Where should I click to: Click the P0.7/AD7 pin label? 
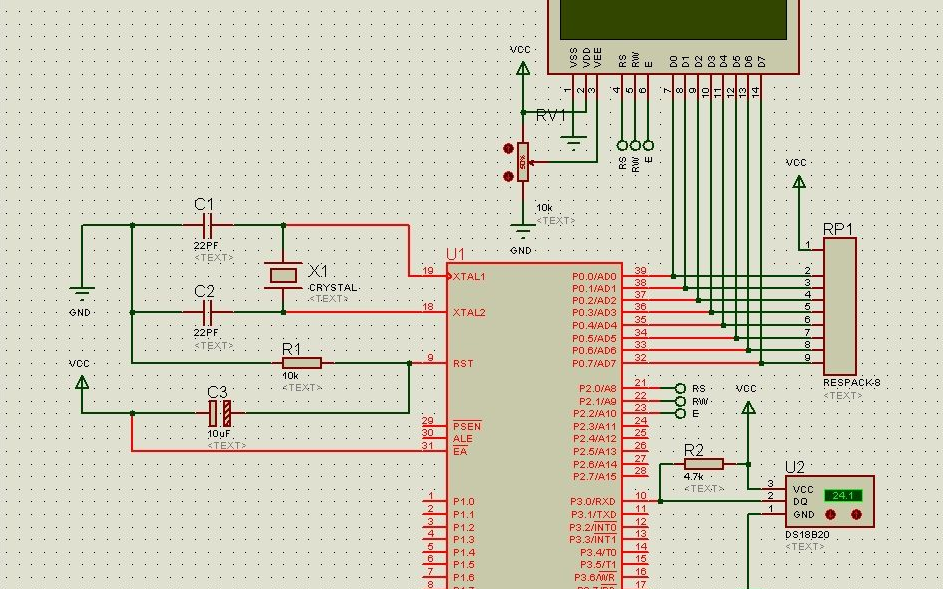point(594,363)
